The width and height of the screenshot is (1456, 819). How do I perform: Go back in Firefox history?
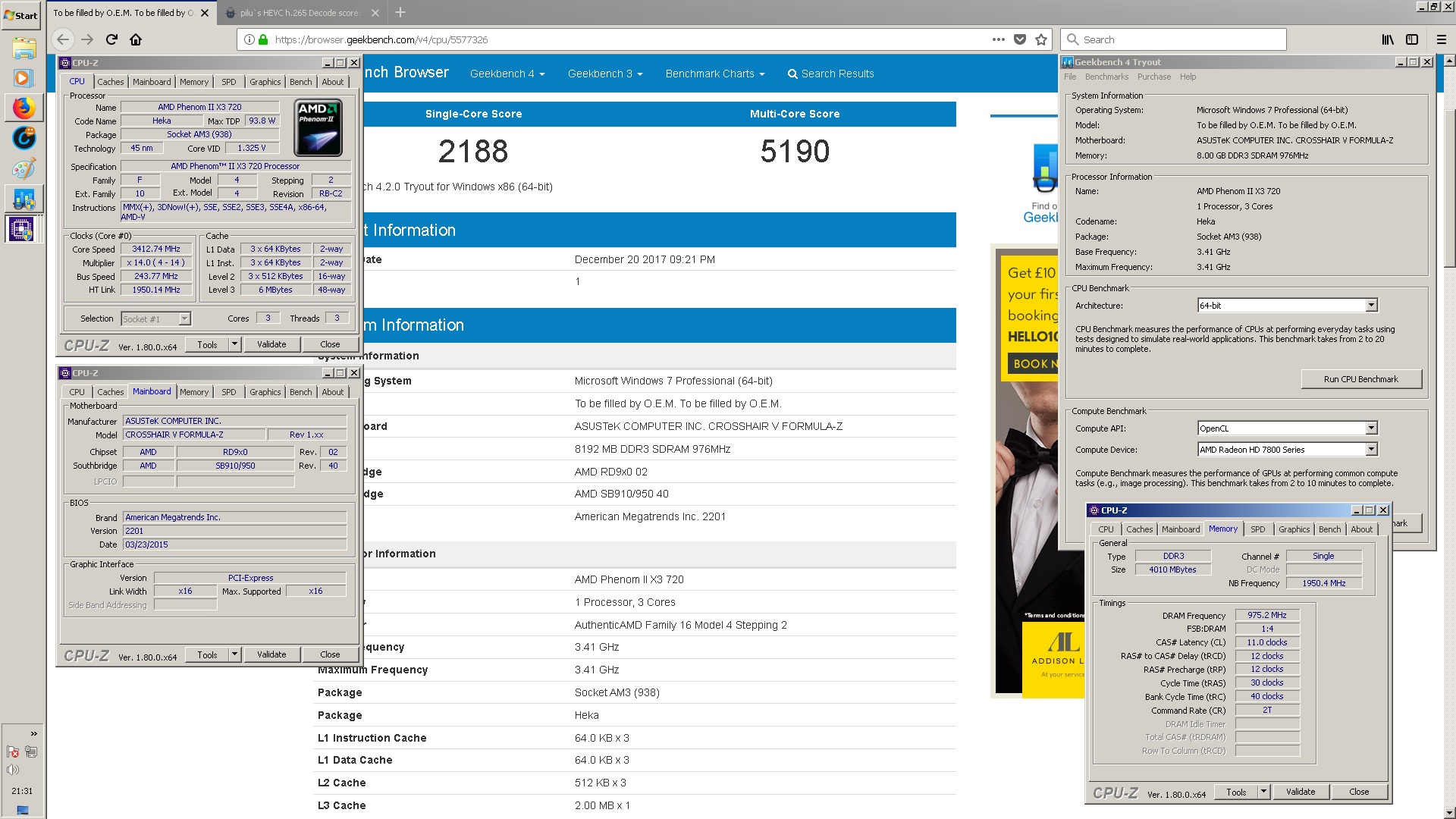coord(63,39)
